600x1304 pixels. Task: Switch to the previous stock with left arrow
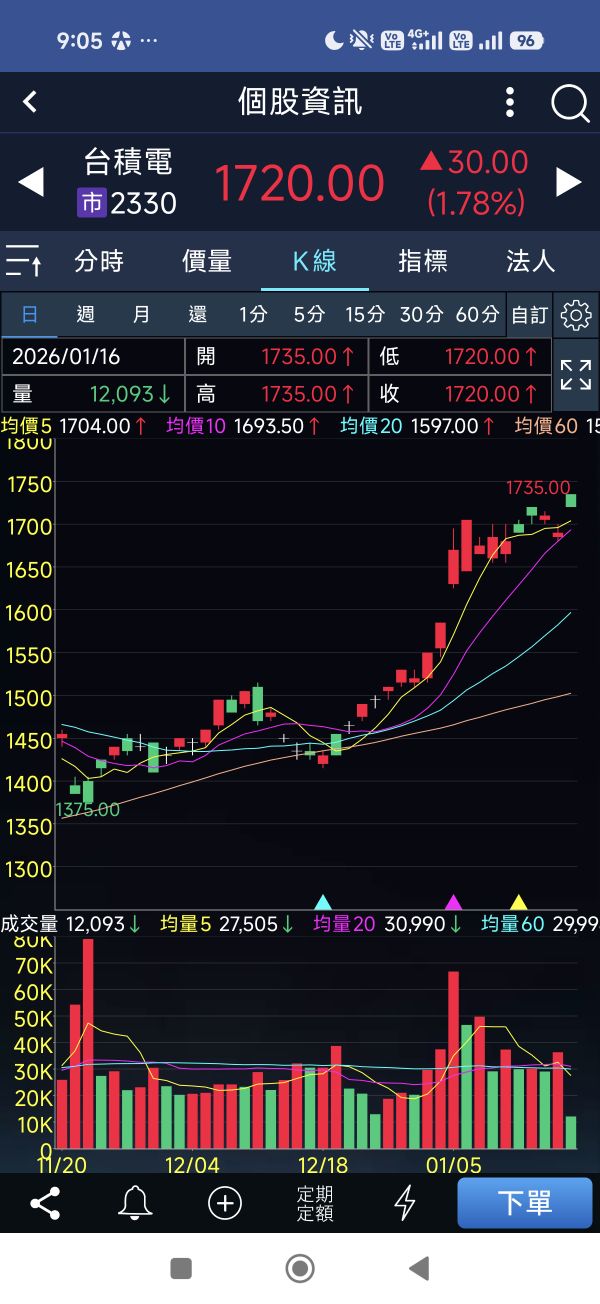pyautogui.click(x=32, y=182)
